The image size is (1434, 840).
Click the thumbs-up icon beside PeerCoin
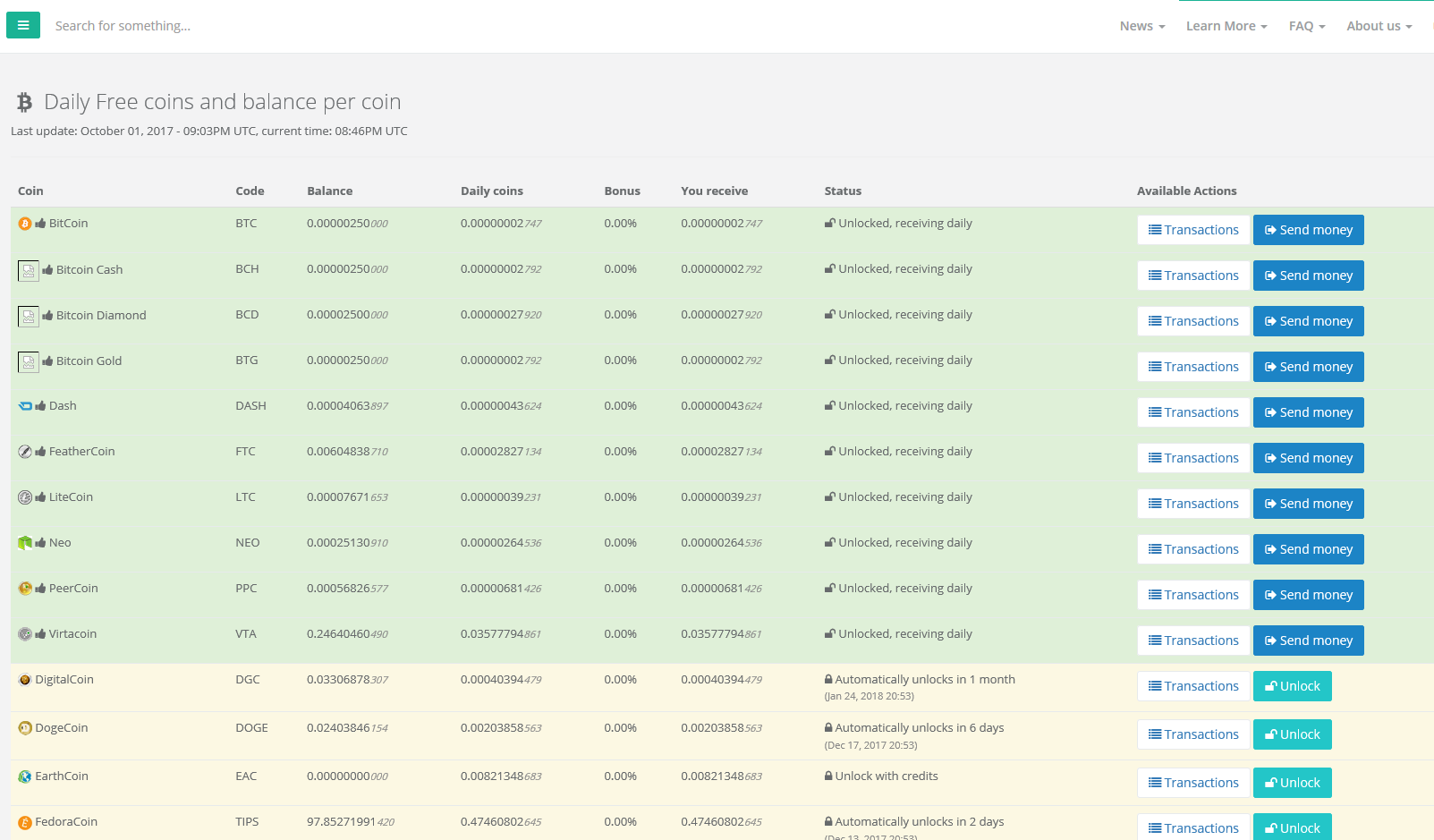(x=40, y=589)
